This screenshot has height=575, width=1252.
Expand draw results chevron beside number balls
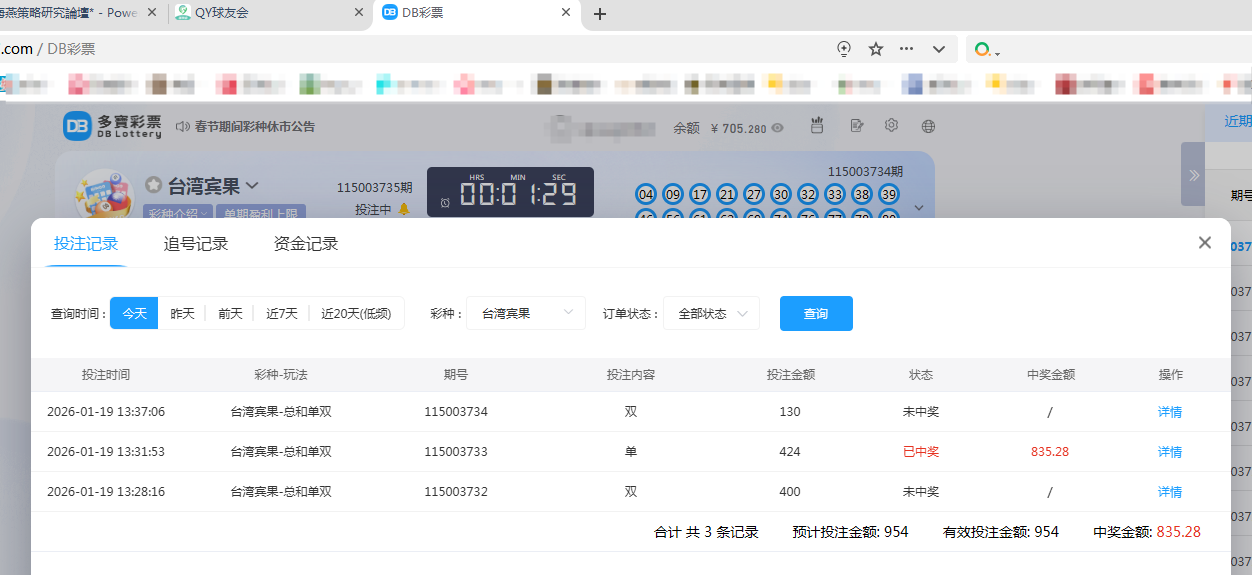(x=919, y=208)
